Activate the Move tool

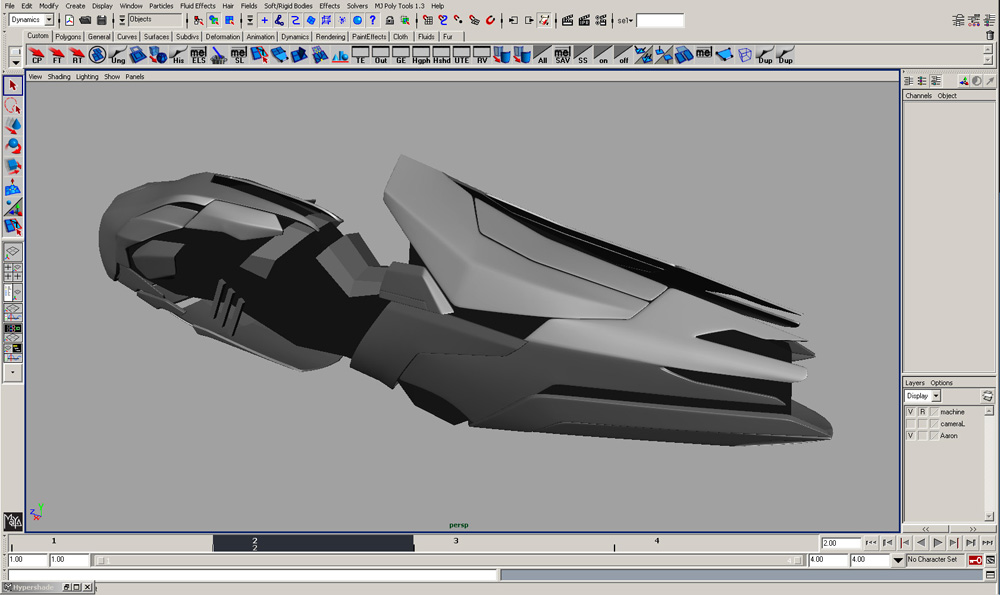[x=13, y=126]
